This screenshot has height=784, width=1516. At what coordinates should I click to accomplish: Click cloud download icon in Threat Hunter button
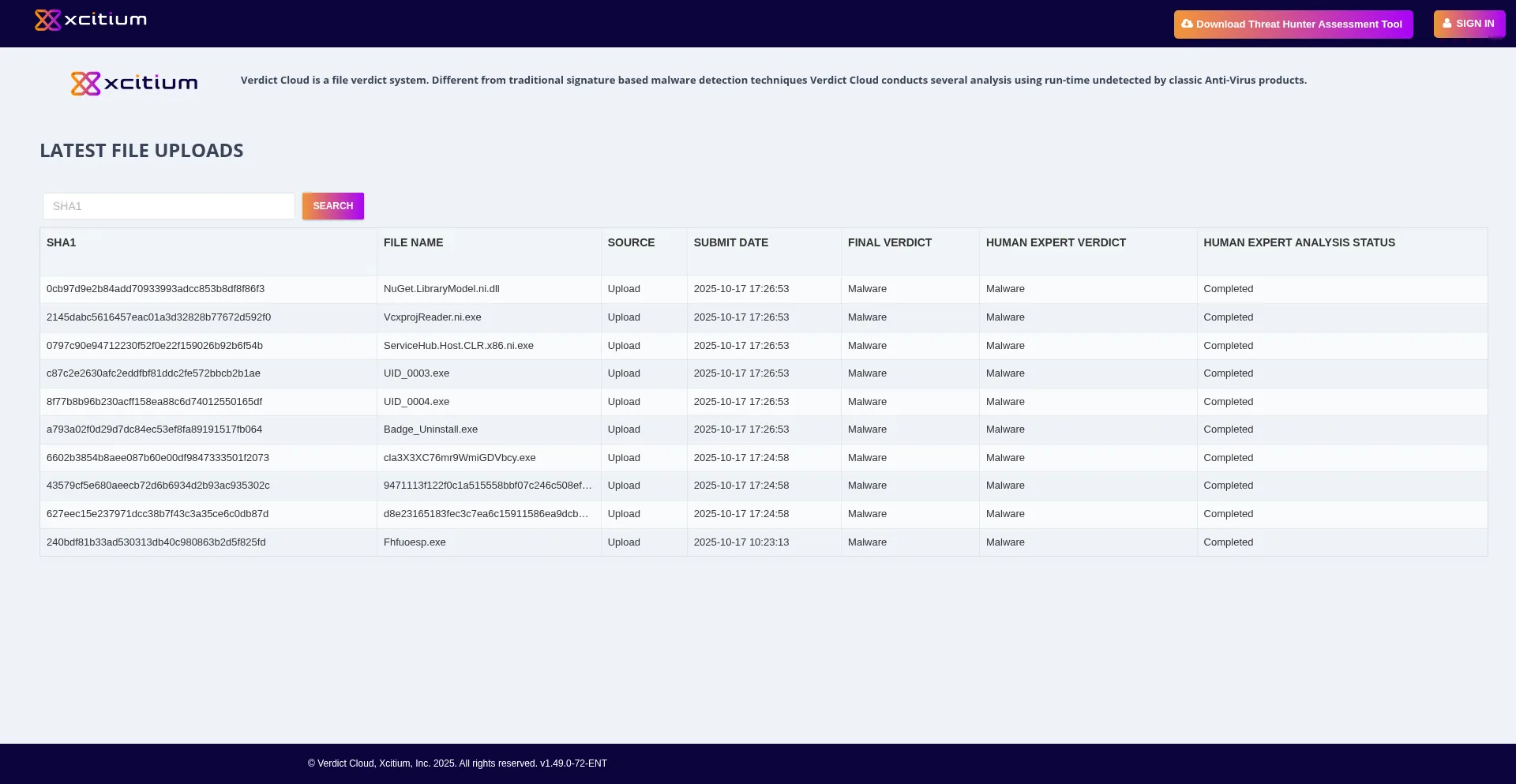(x=1187, y=24)
